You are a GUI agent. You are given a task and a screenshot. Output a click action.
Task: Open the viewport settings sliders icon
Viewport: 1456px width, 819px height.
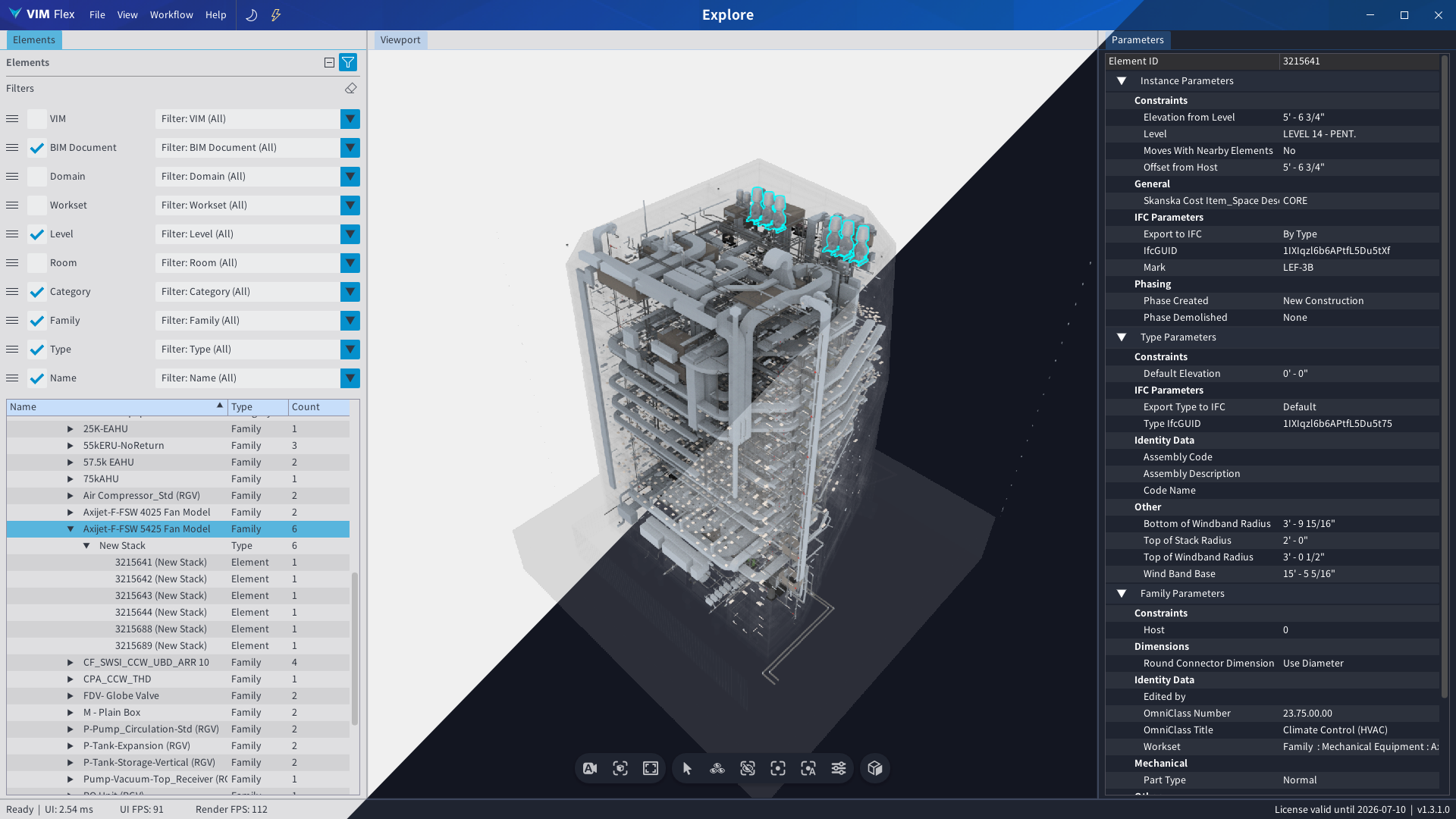[839, 768]
